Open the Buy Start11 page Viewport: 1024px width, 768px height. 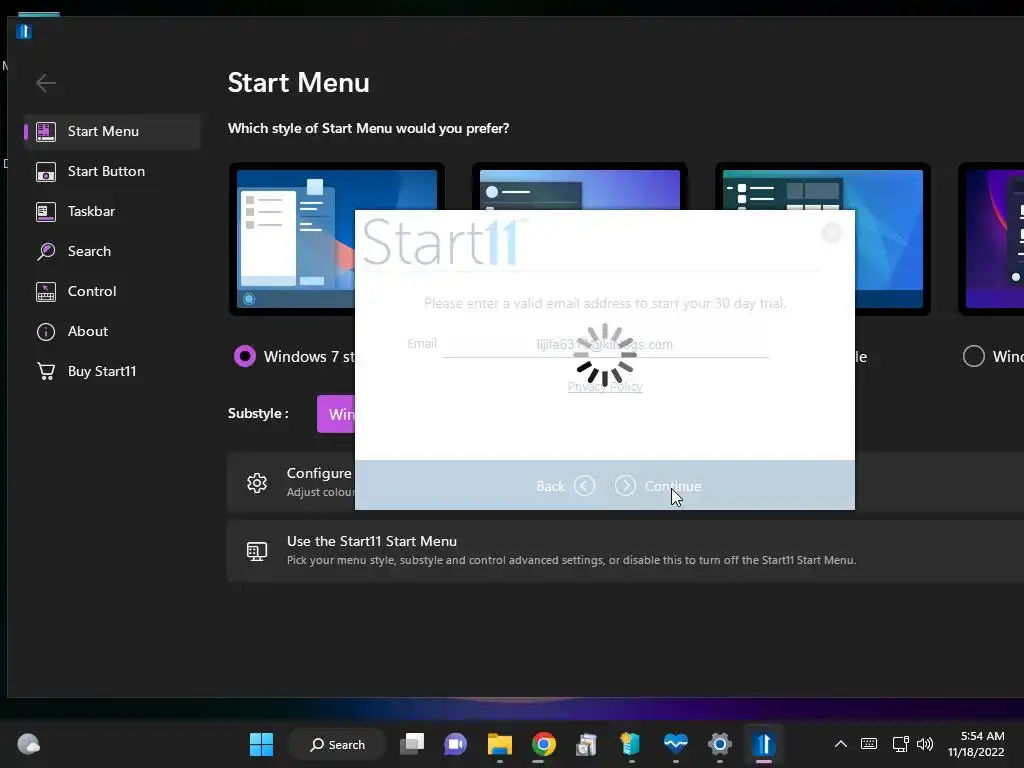[112, 371]
